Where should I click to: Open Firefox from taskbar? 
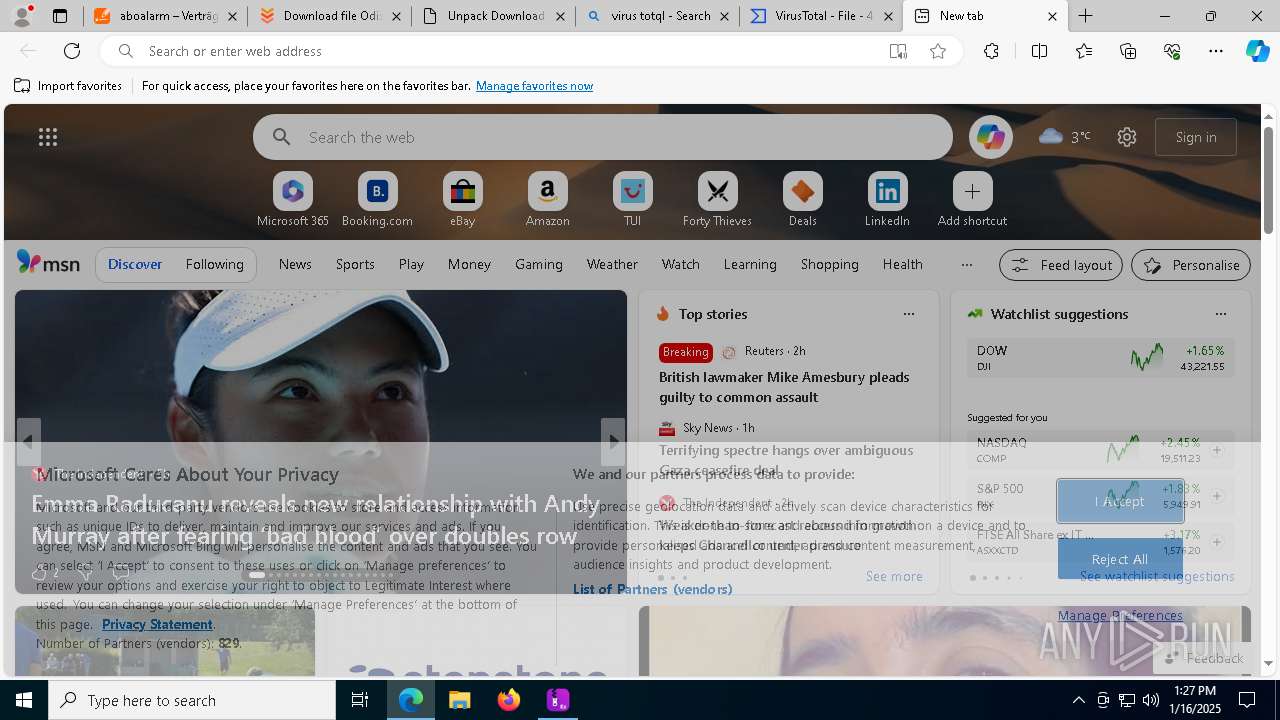[508, 700]
